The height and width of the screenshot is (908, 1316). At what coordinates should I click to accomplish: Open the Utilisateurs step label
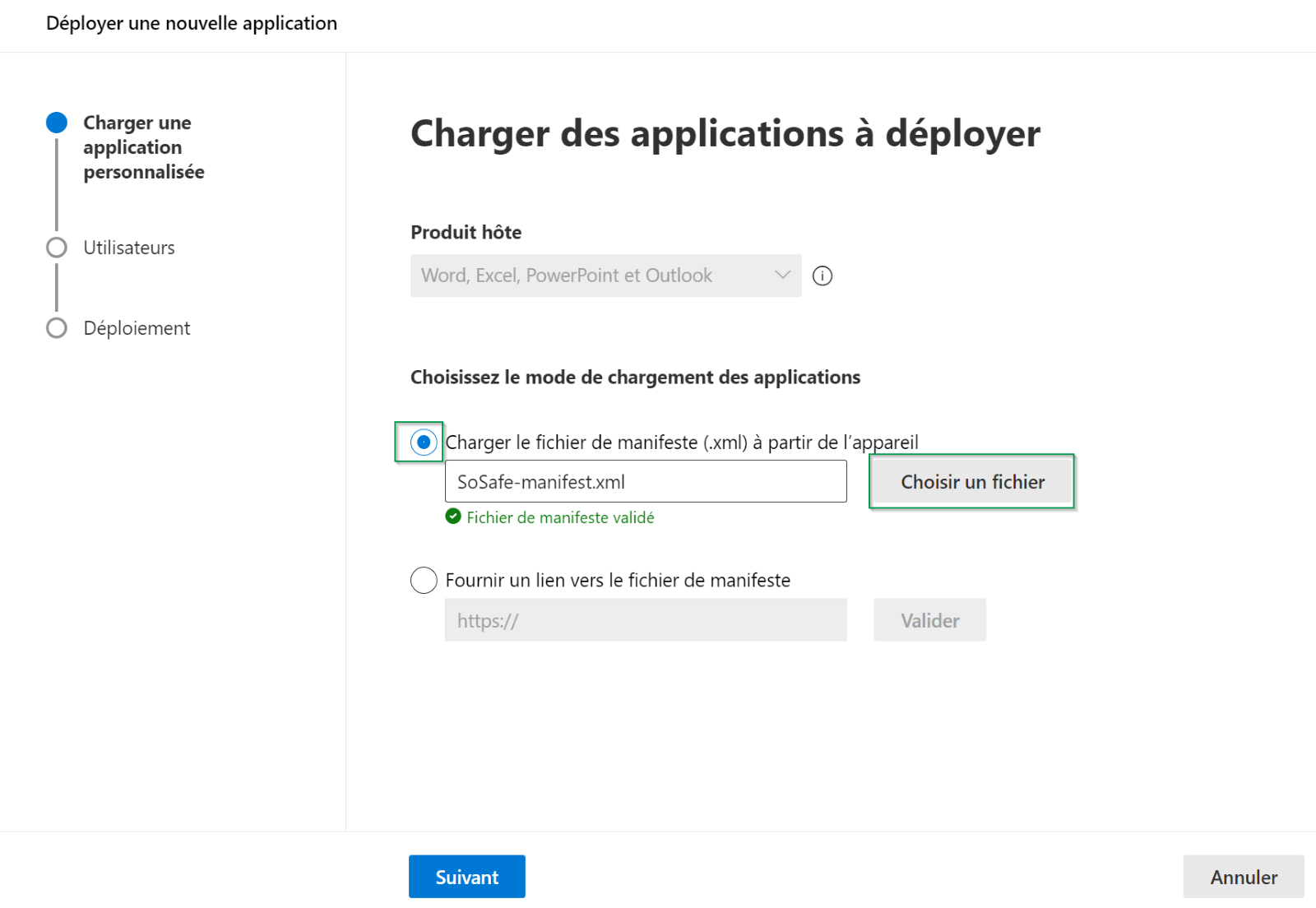[x=129, y=248]
